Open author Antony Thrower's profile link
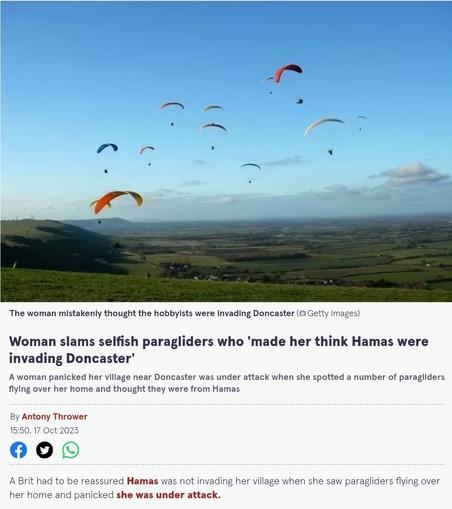This screenshot has height=509, width=452. tap(54, 417)
